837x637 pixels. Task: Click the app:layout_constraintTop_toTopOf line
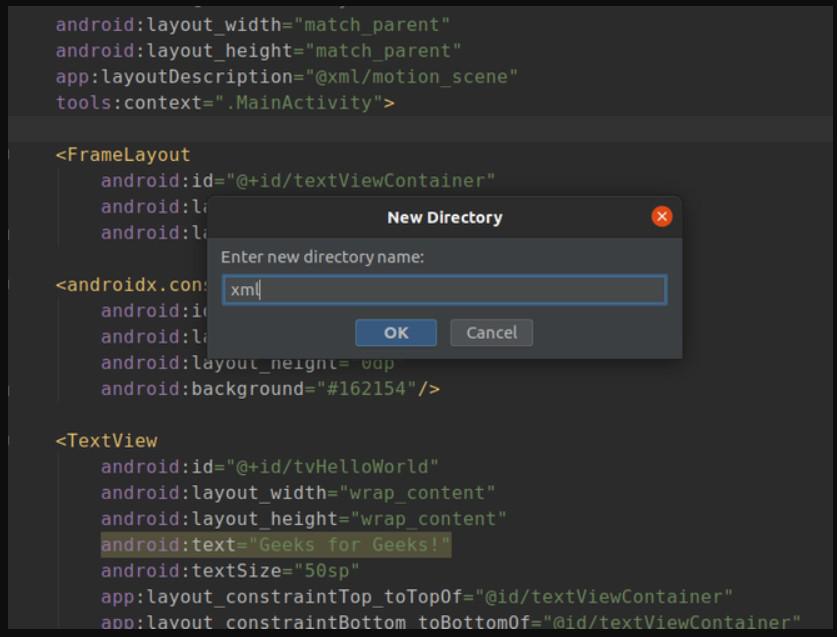pyautogui.click(x=416, y=596)
